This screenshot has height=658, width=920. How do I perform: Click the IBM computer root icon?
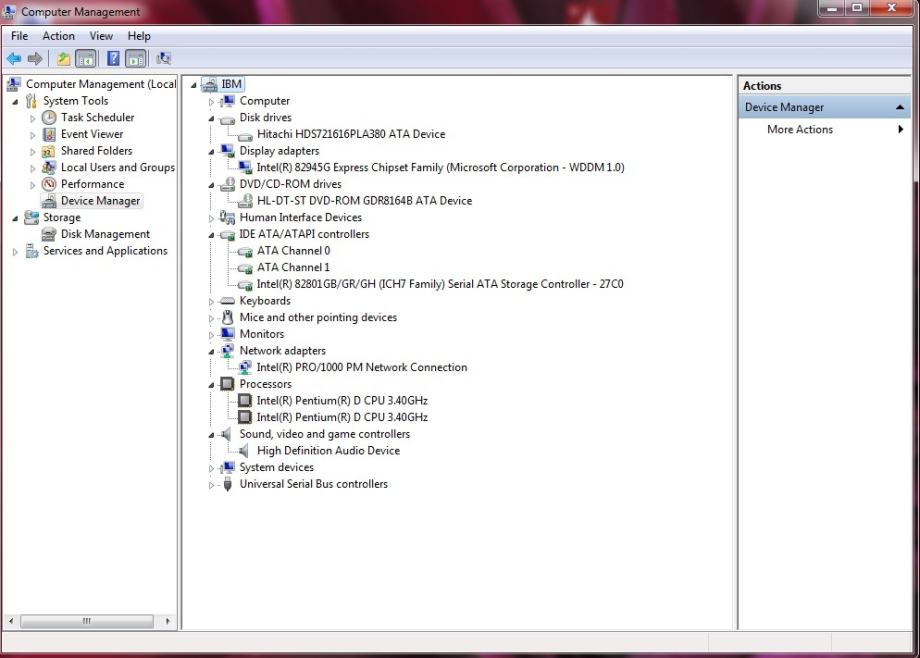click(209, 85)
